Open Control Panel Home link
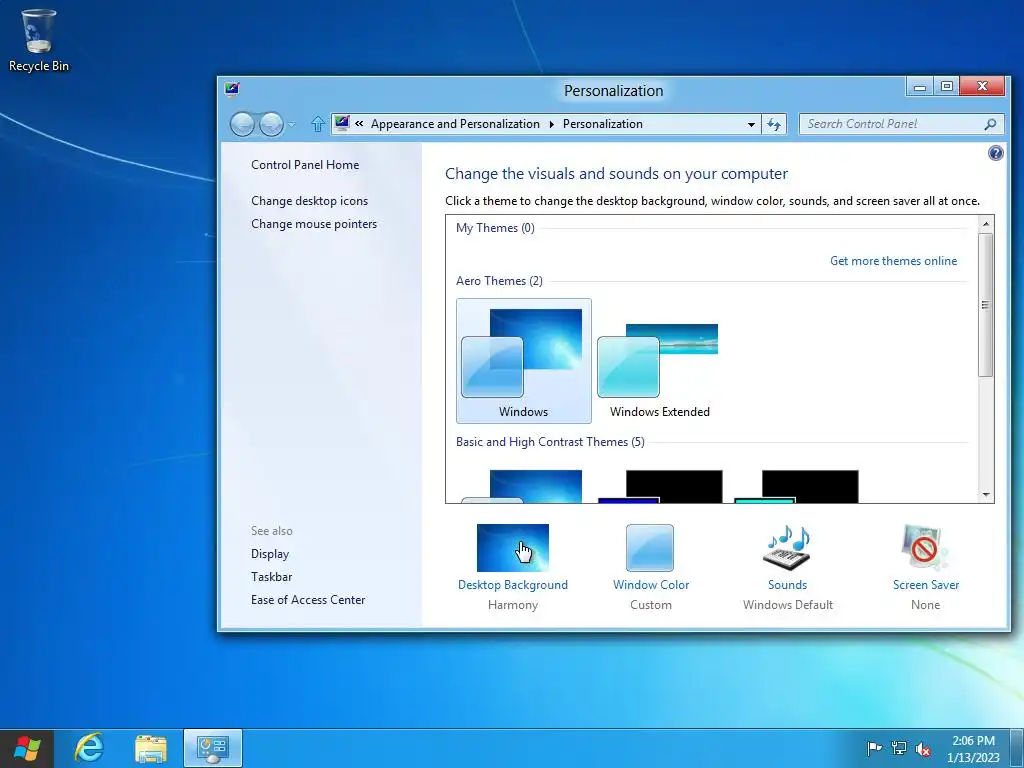This screenshot has width=1024, height=768. coord(305,165)
